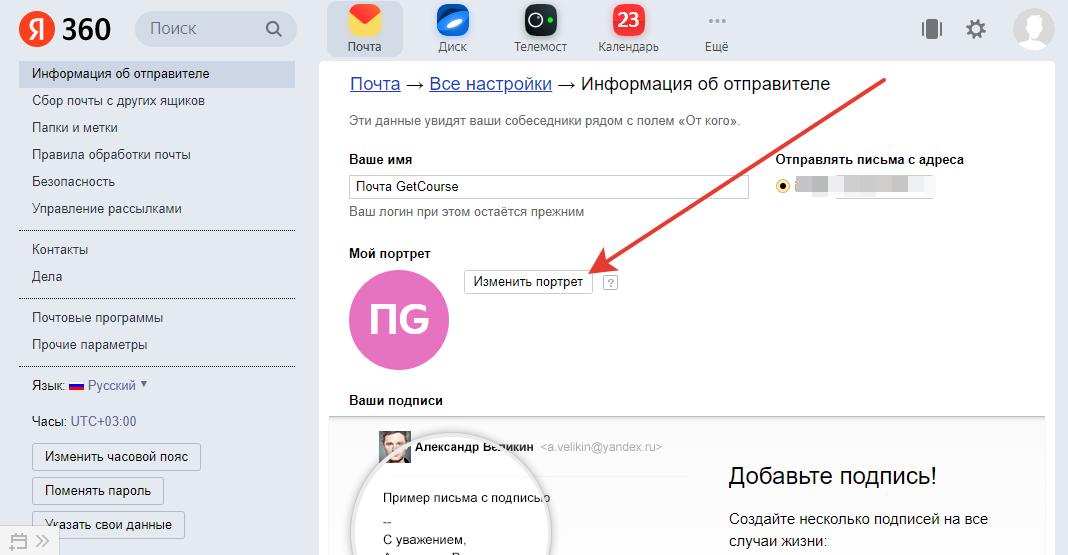The width and height of the screenshot is (1068, 555).
Task: Toggle the layout panel icon near gear
Action: coord(931,29)
